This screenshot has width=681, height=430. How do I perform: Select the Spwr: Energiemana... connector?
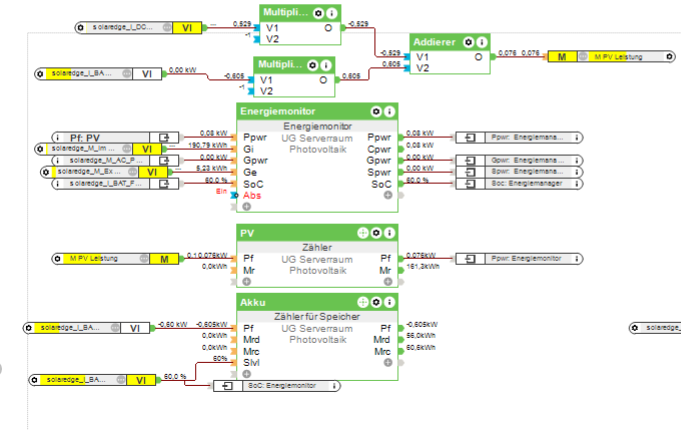(519, 172)
